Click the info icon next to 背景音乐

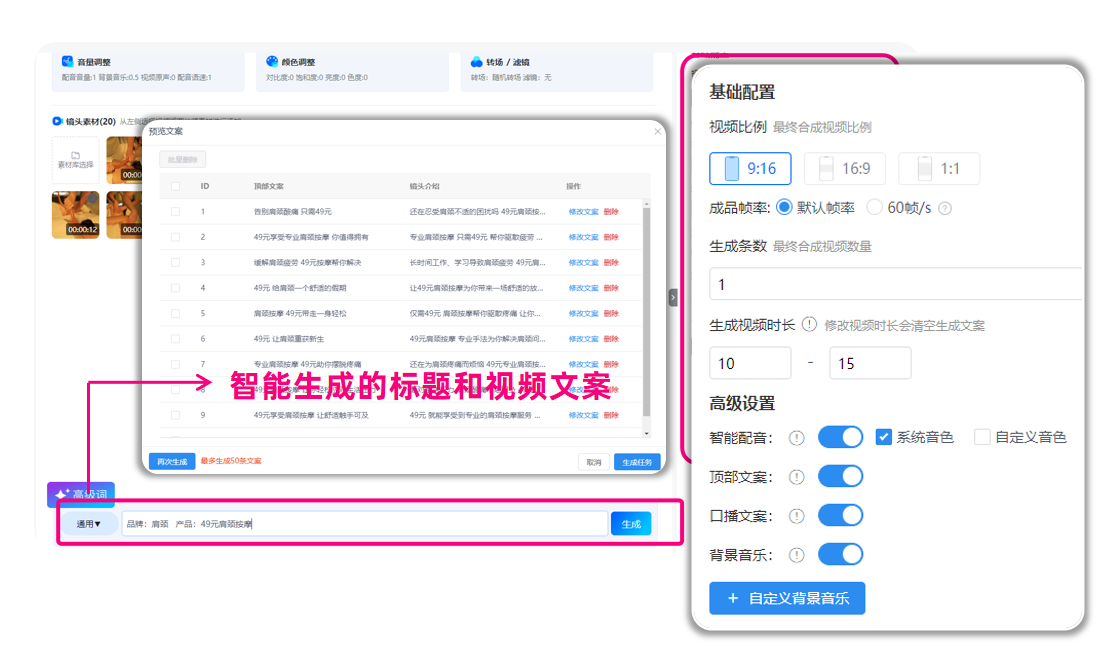796,555
